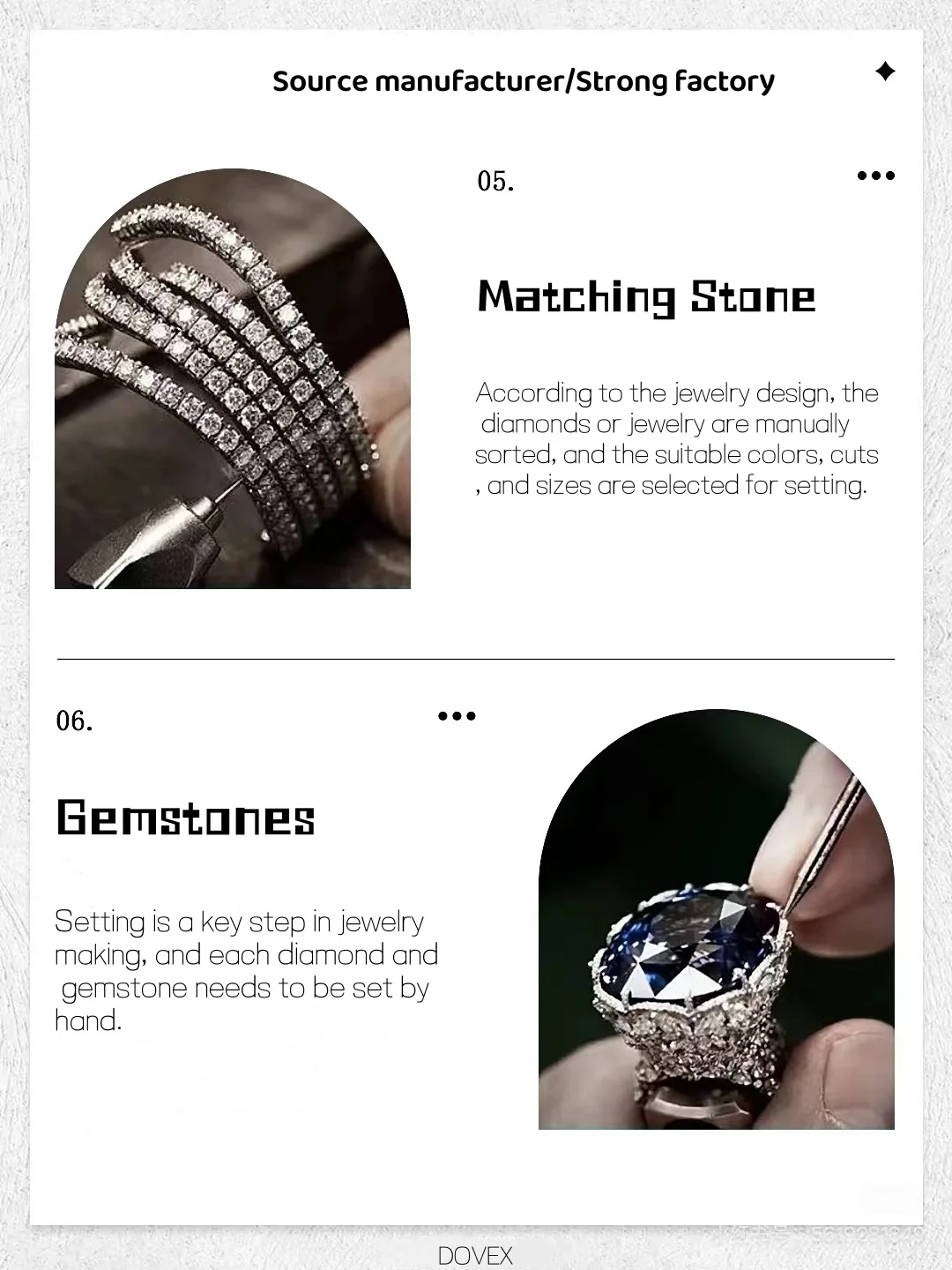Select the diamond bracelets arched photo

(x=233, y=378)
